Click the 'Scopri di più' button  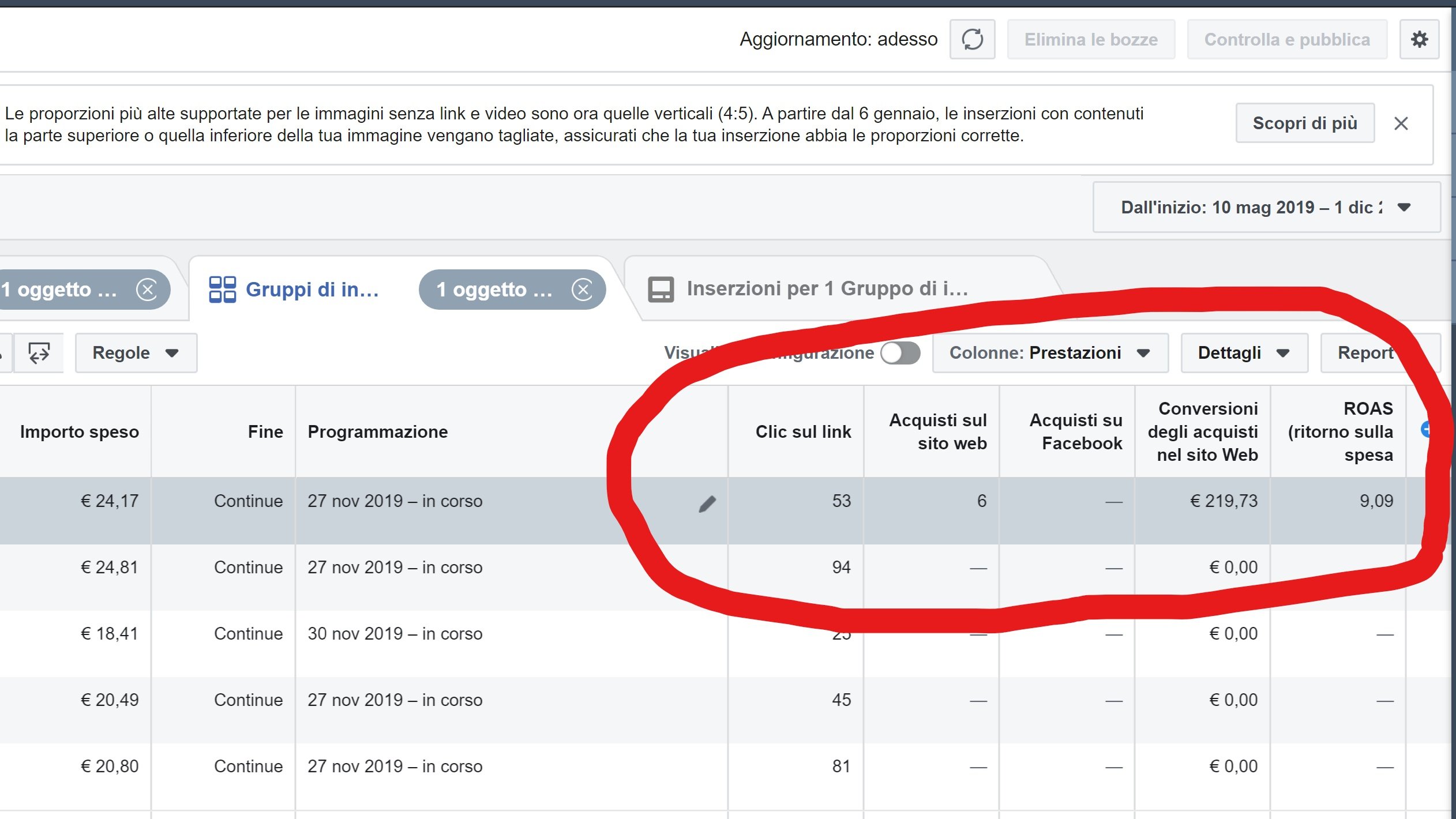1304,123
